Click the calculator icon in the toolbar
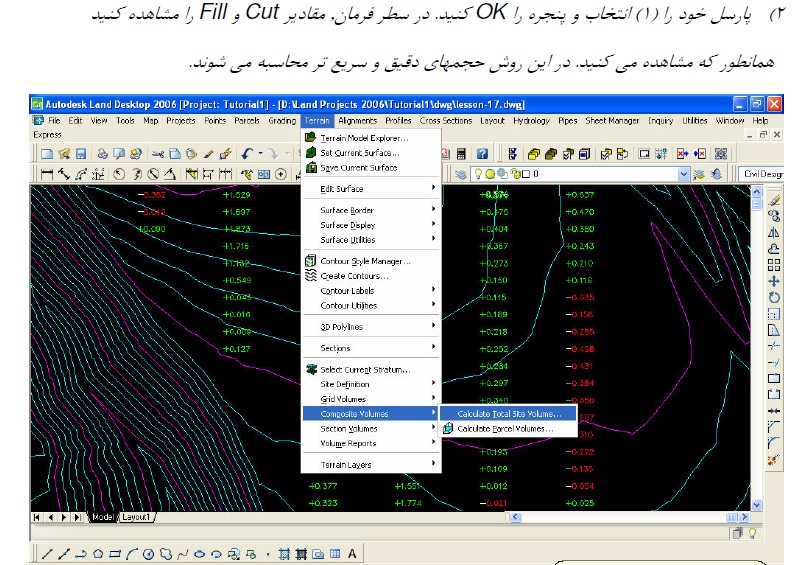Image resolution: width=800 pixels, height=565 pixels. tap(461, 154)
